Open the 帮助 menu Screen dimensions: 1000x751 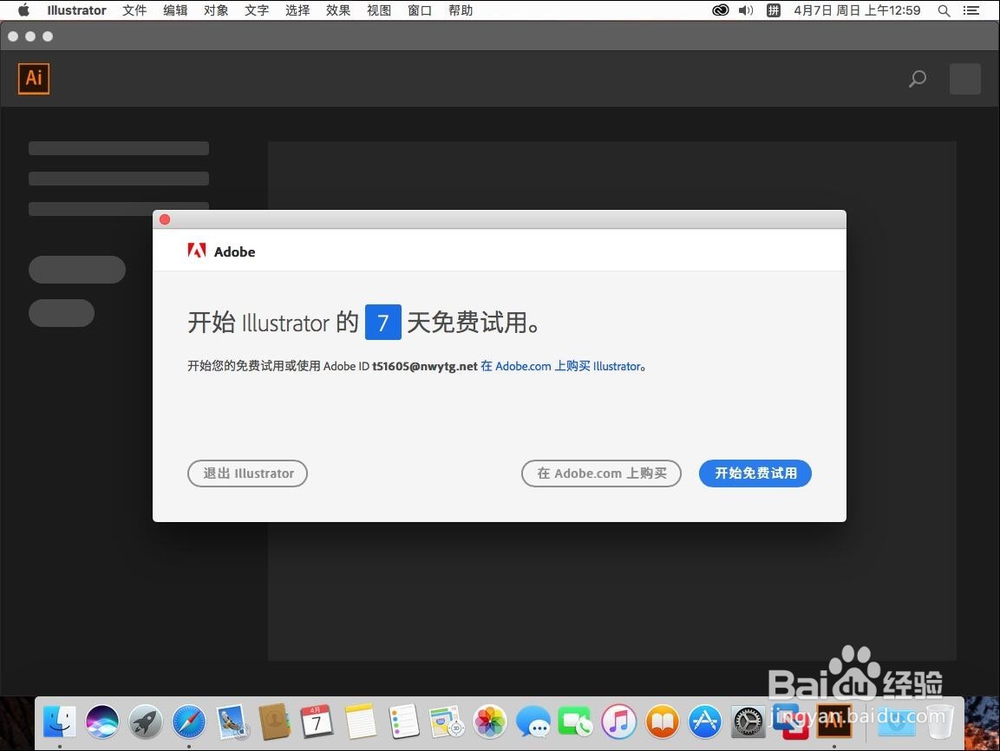[x=460, y=10]
